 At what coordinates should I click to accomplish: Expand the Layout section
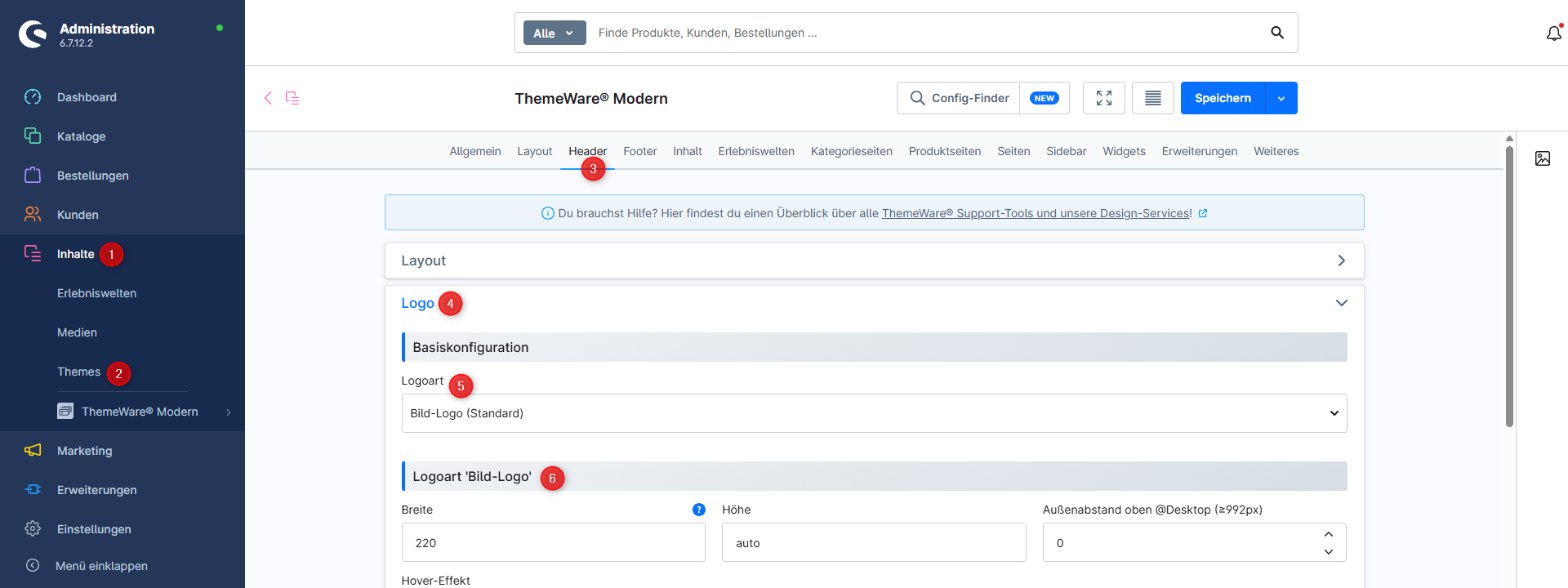click(874, 261)
